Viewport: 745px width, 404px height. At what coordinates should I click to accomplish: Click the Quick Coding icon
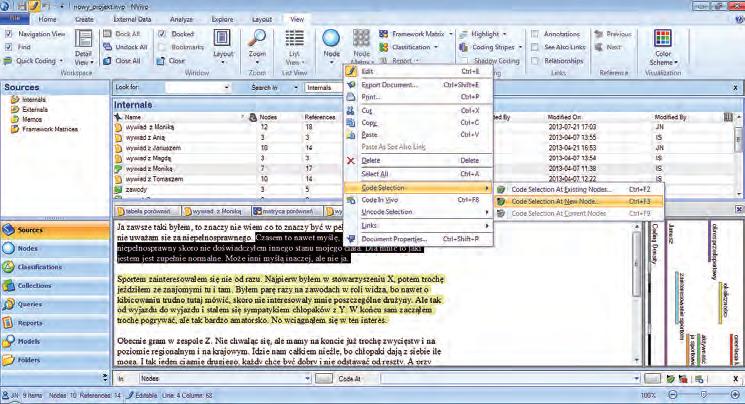coord(8,61)
